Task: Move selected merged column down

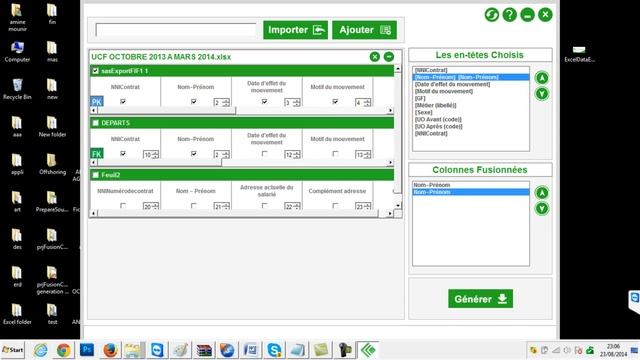Action: click(x=542, y=209)
